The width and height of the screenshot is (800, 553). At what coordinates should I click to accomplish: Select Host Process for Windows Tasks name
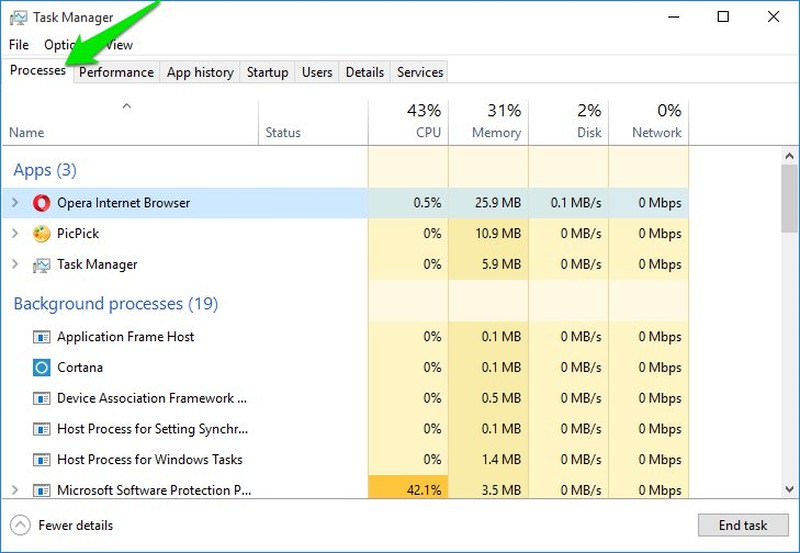pyautogui.click(x=150, y=460)
